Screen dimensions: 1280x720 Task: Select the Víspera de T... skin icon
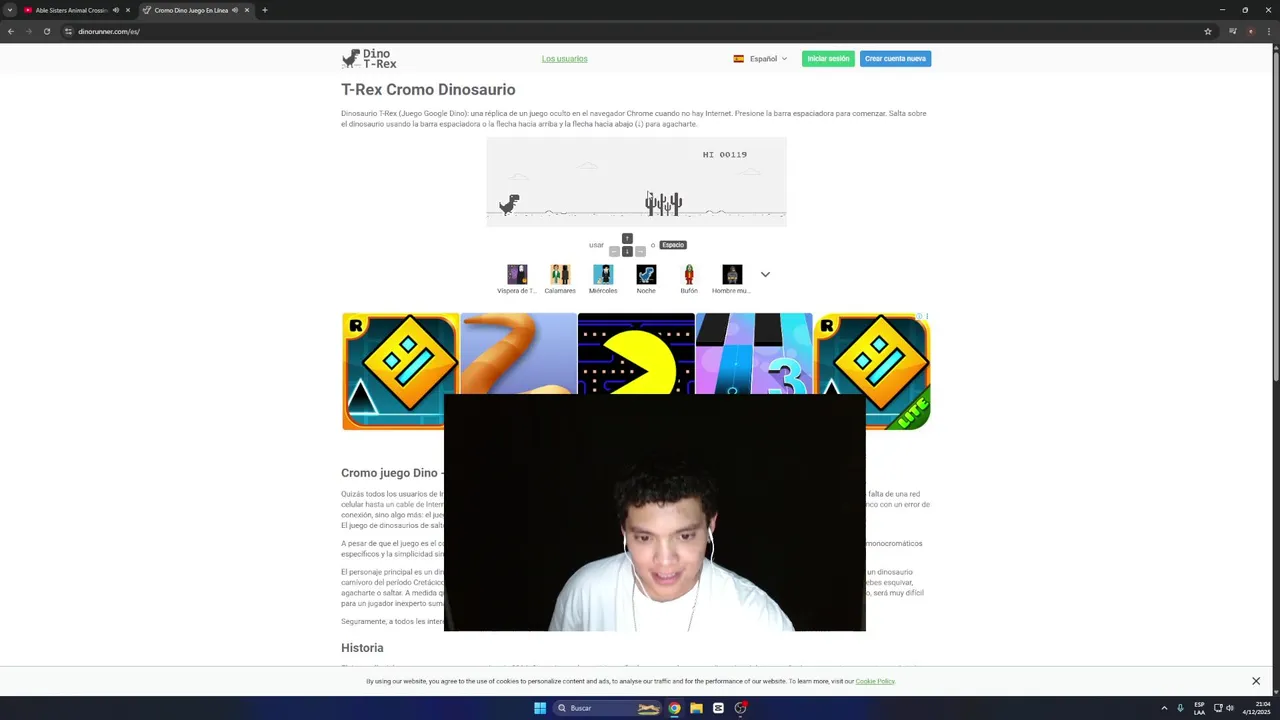[517, 274]
